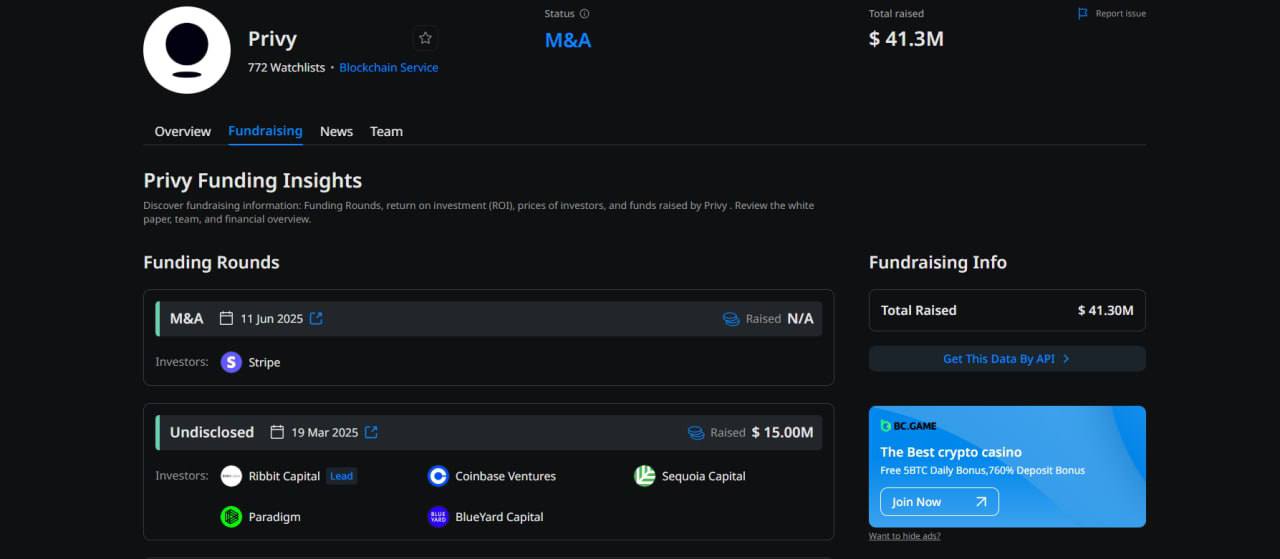Viewport: 1280px width, 559px height.
Task: Go to the Team tab
Action: click(386, 131)
